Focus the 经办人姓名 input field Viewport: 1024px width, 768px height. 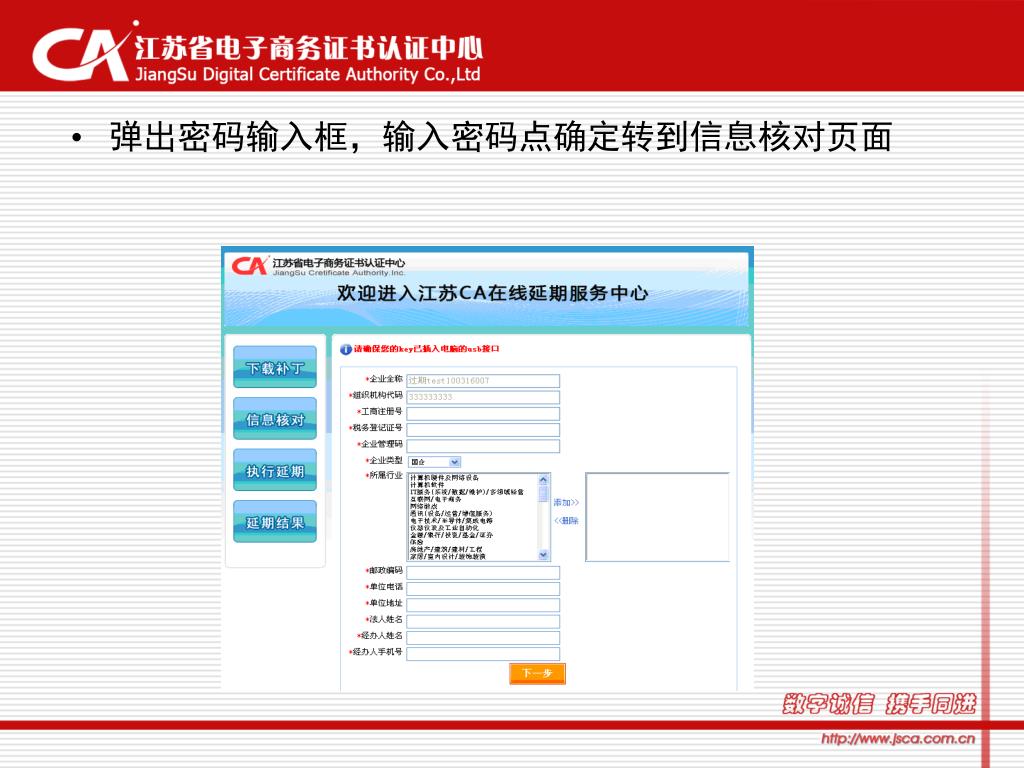click(483, 637)
